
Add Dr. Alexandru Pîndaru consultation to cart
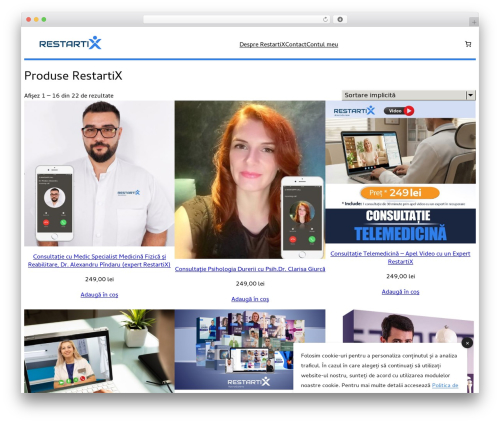pos(99,295)
